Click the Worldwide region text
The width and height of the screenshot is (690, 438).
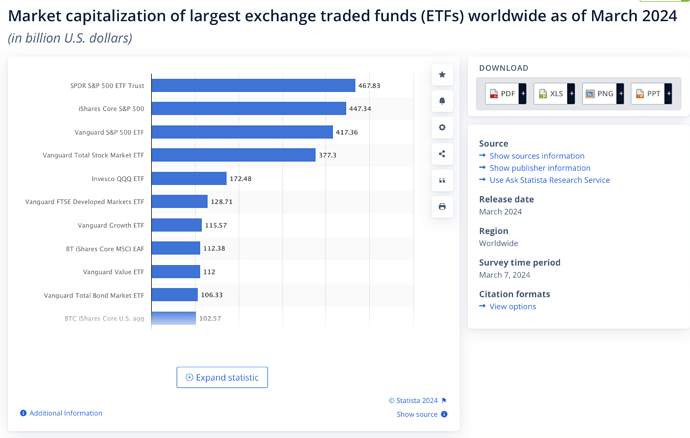499,243
